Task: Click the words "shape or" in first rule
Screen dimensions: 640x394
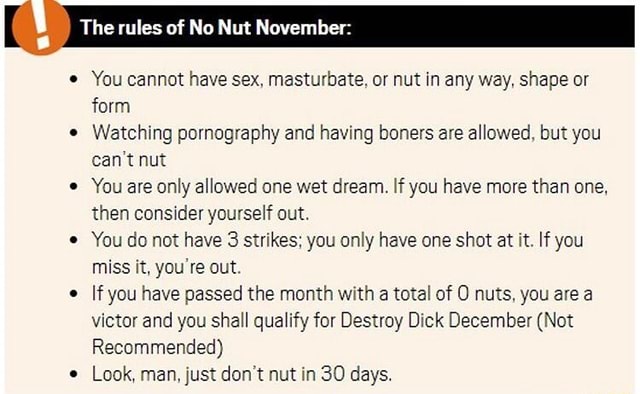Action: click(x=553, y=80)
